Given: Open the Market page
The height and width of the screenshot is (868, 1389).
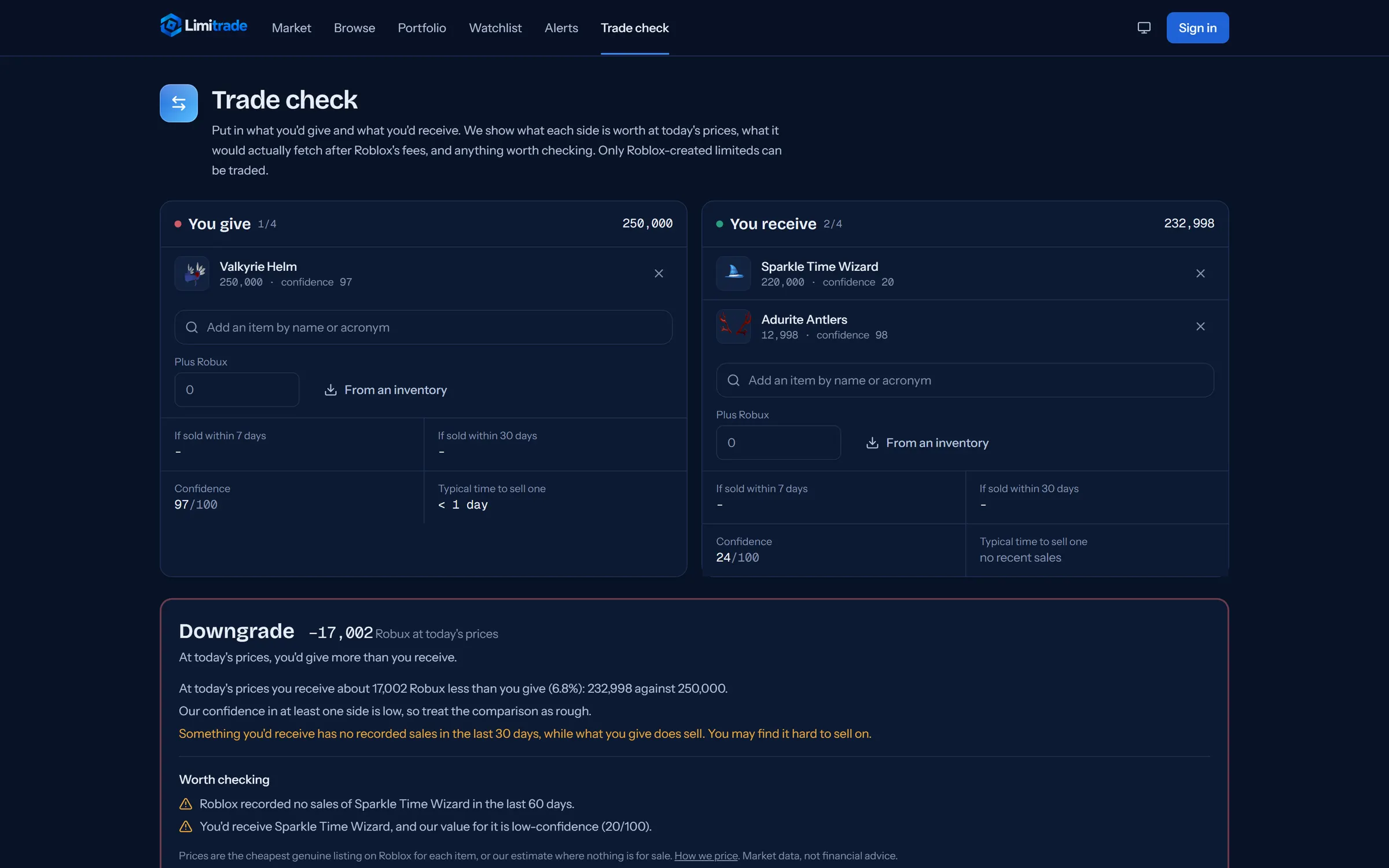Looking at the screenshot, I should pos(291,28).
